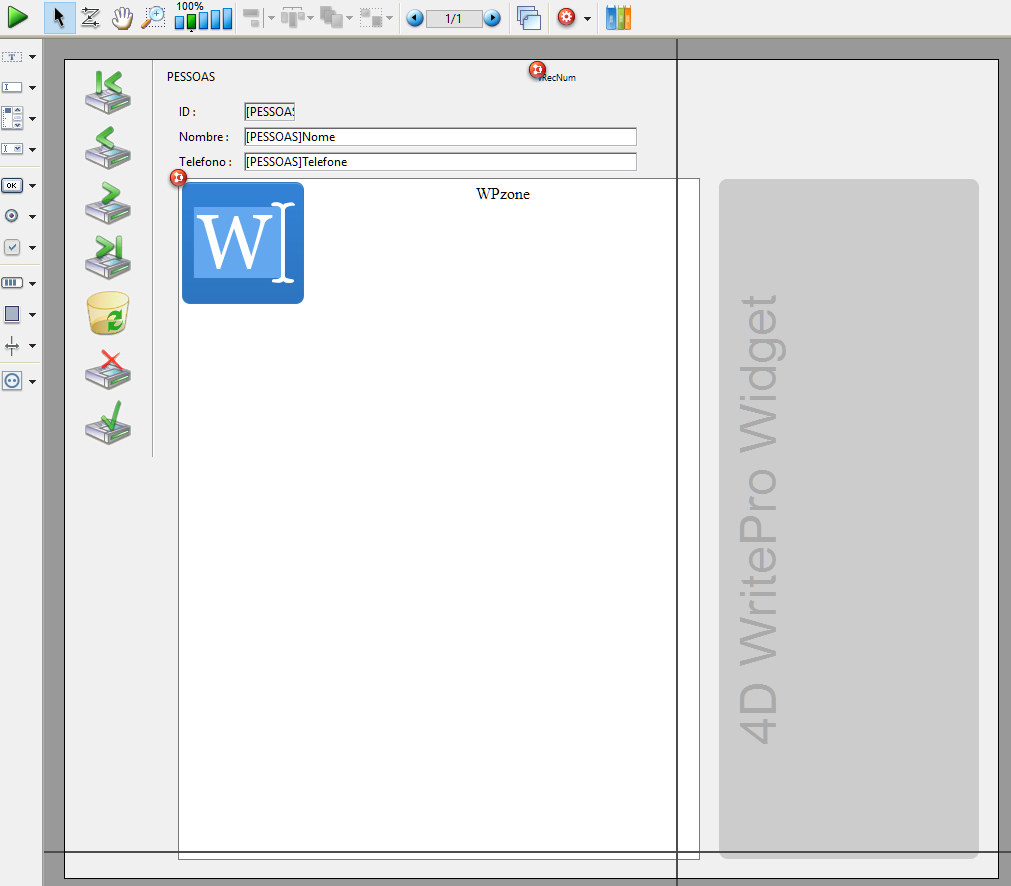Open the library books icon
Screen dimensions: 1011x886
pos(619,18)
